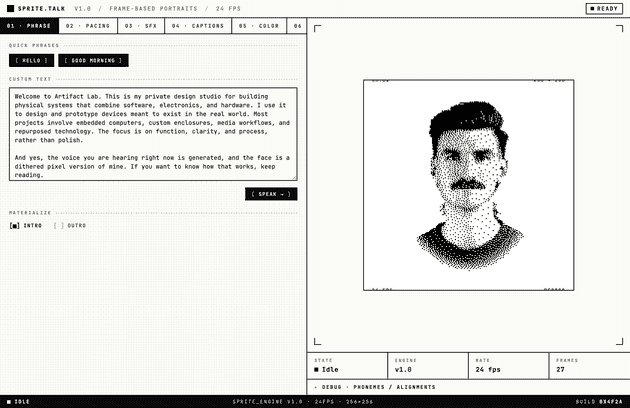Click inside the custom text field
Screen dimensions: 630x408
(153, 134)
